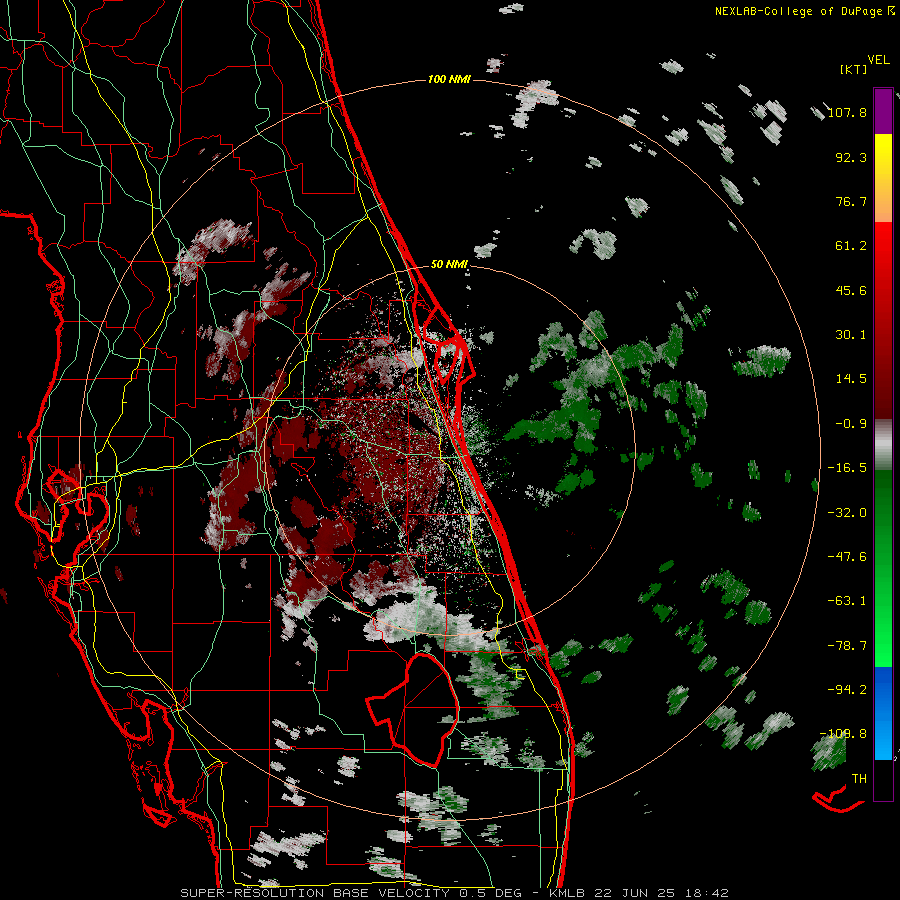
Task: Select the -63.1 legend value
Action: 847,601
